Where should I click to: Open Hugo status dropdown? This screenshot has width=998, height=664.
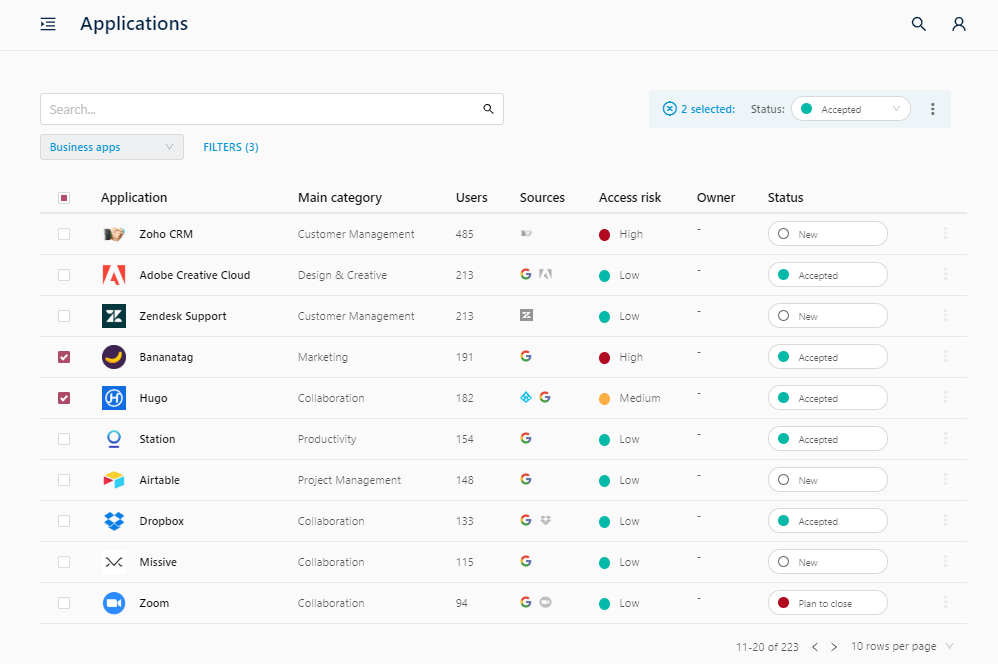pyautogui.click(x=827, y=398)
